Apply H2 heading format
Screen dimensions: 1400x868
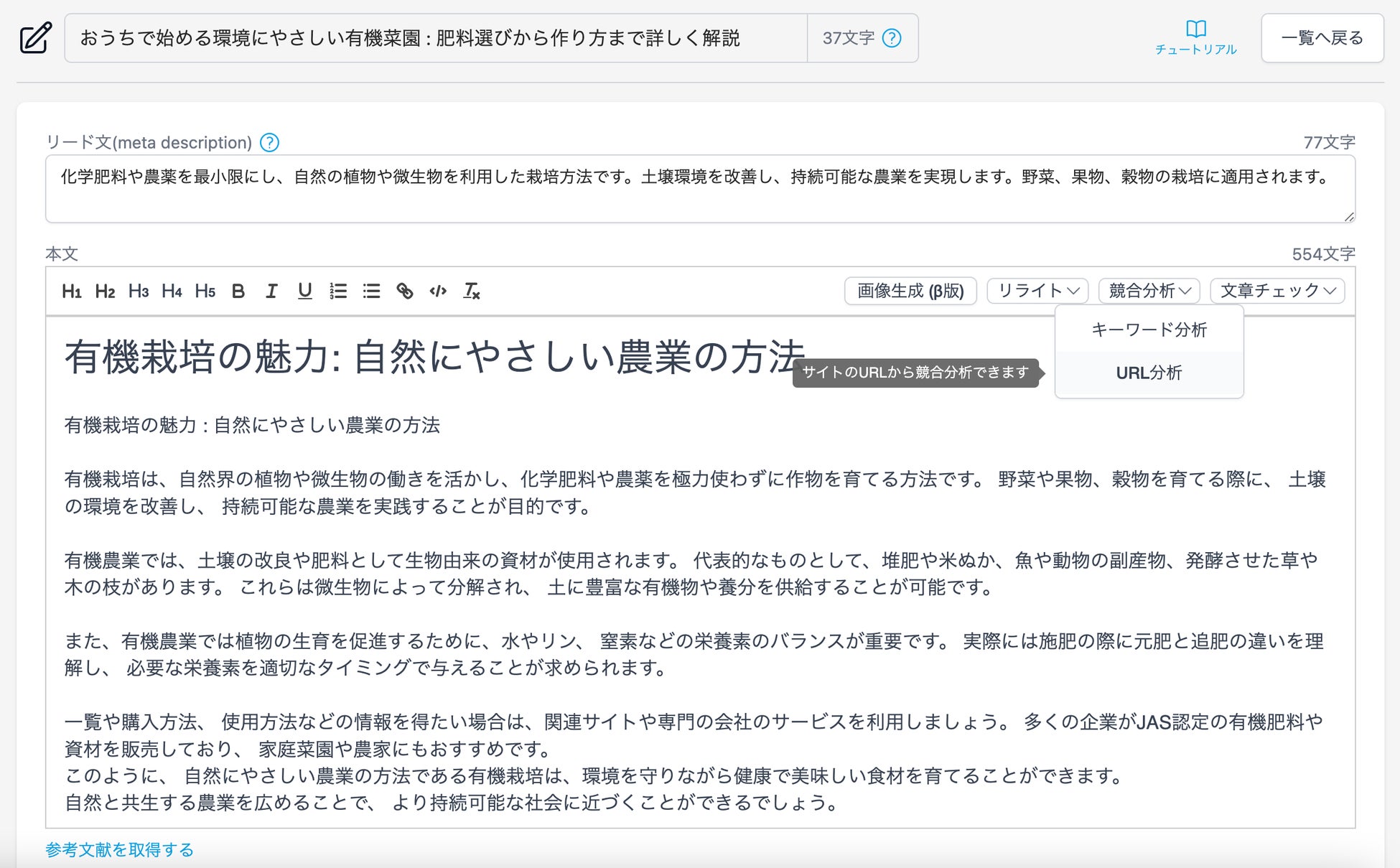coord(105,291)
